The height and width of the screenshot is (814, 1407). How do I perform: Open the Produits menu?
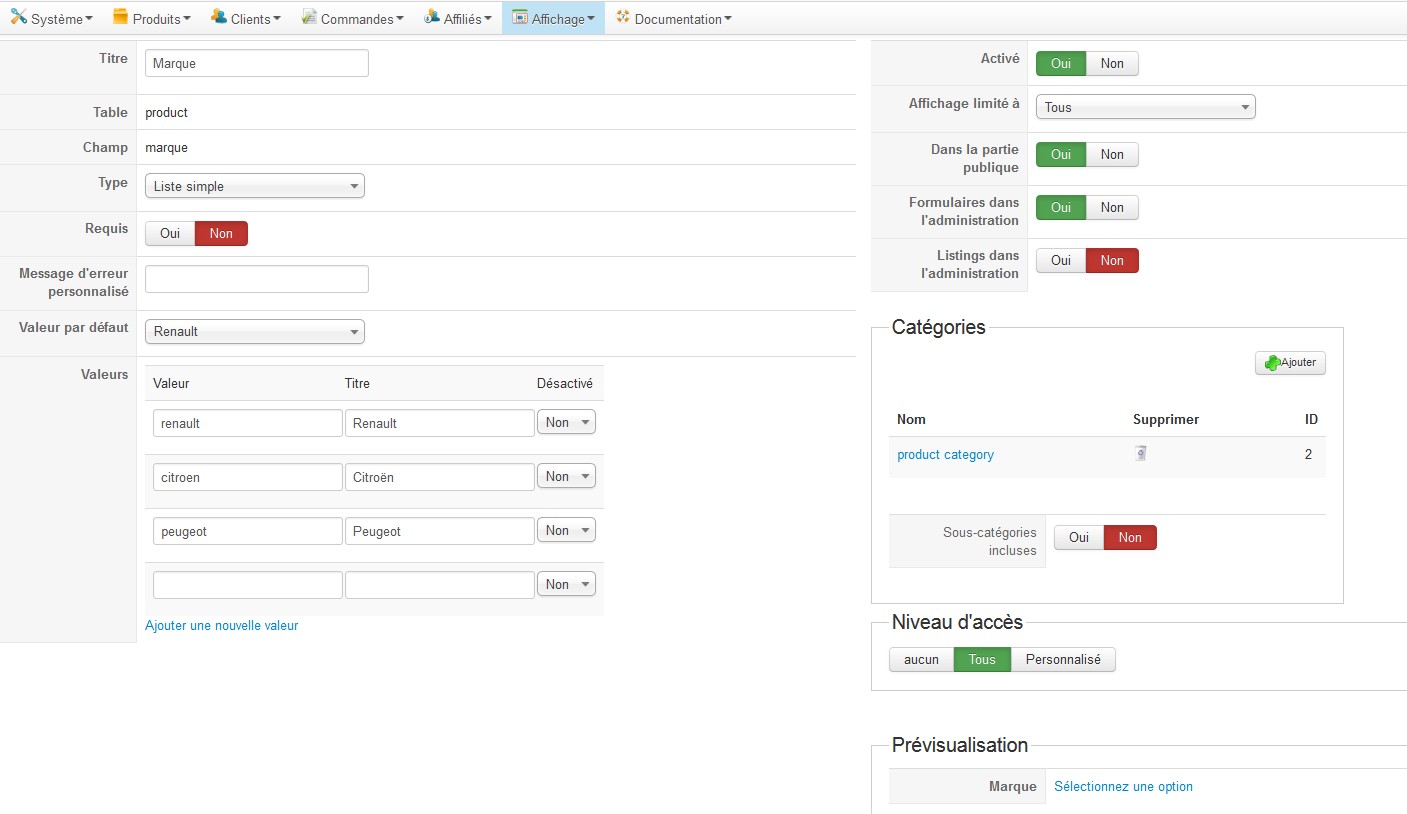(x=152, y=18)
